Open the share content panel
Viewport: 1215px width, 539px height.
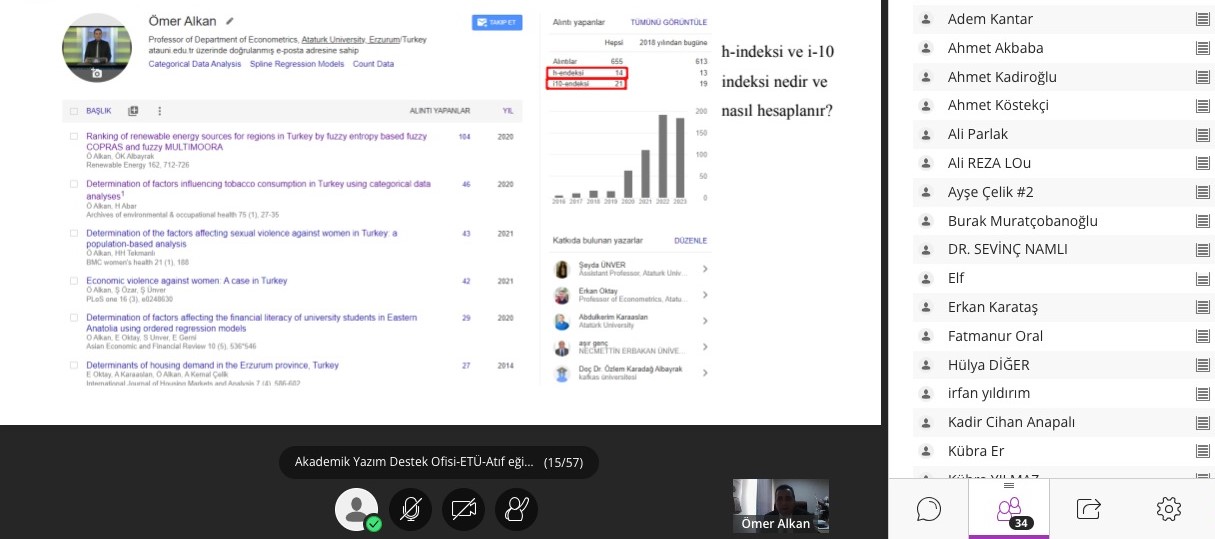pyautogui.click(x=1088, y=509)
